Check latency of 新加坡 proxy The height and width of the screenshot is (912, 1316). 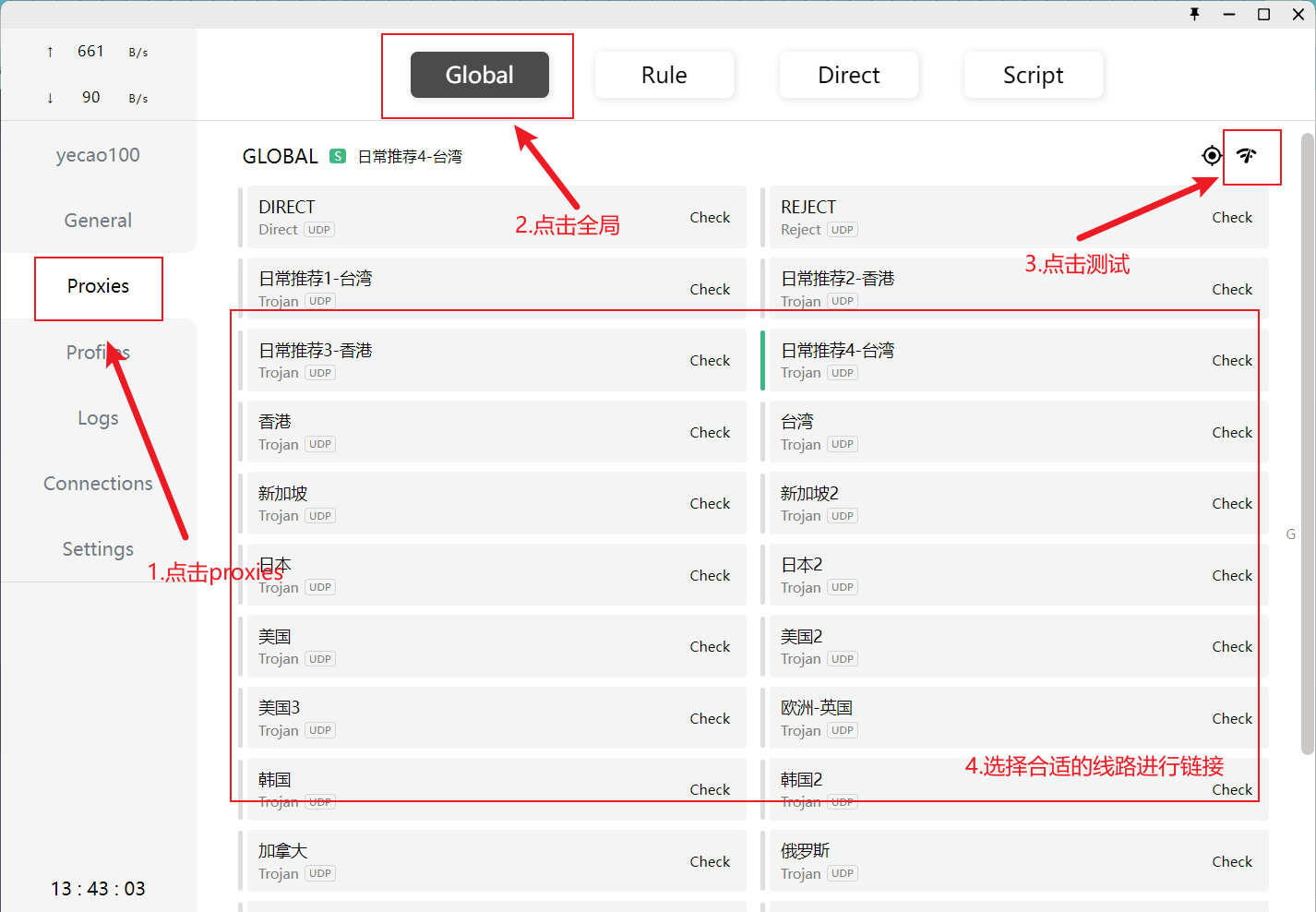(710, 504)
